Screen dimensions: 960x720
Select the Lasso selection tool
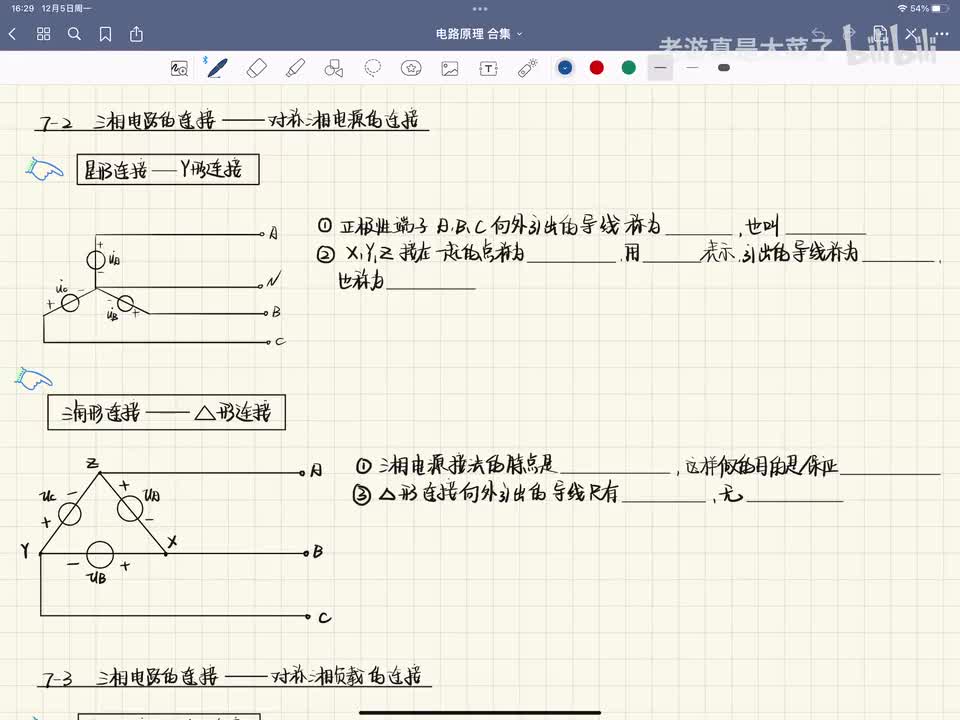click(372, 68)
